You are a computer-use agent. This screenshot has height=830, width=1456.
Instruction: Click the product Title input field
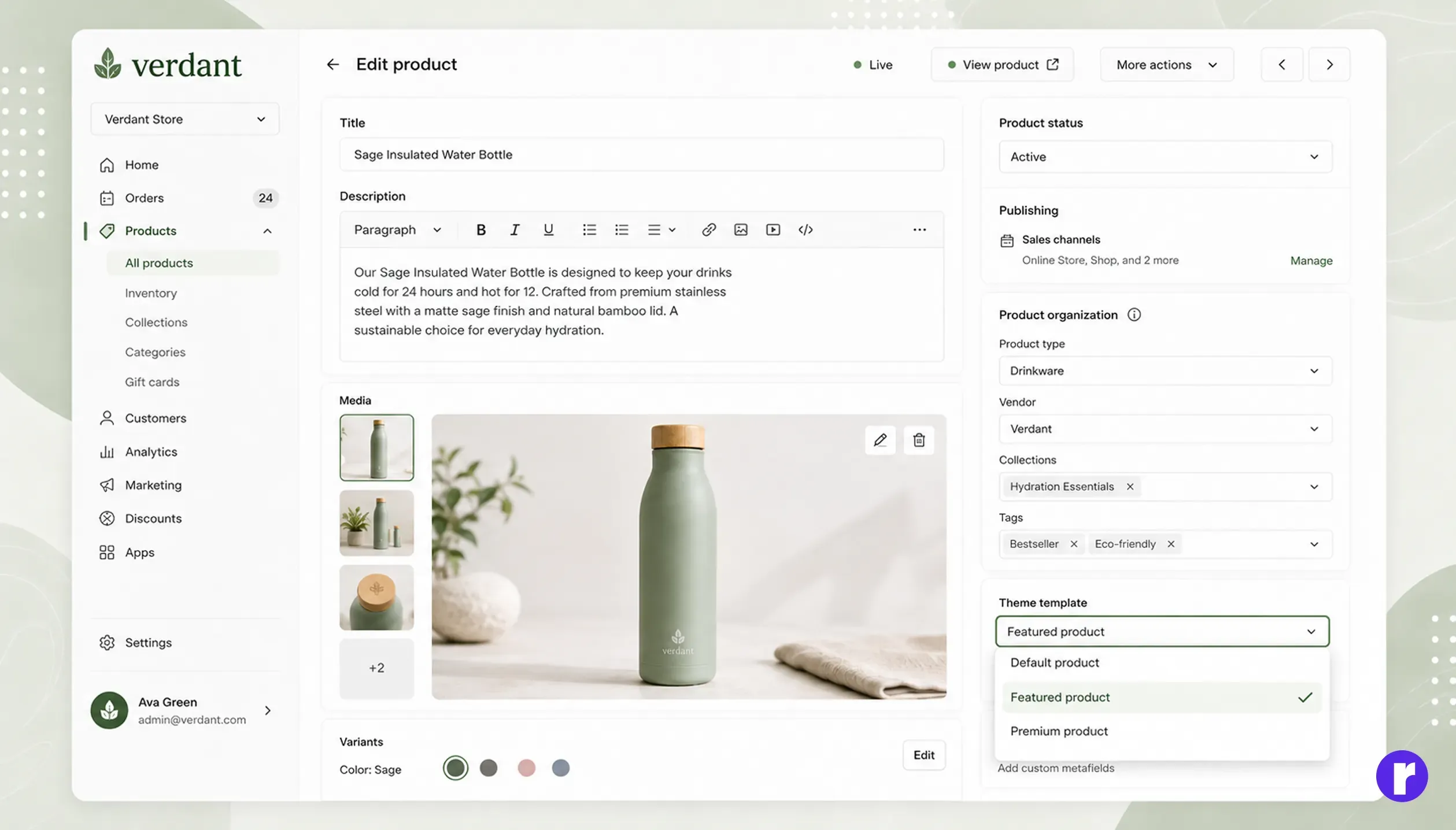tap(641, 154)
